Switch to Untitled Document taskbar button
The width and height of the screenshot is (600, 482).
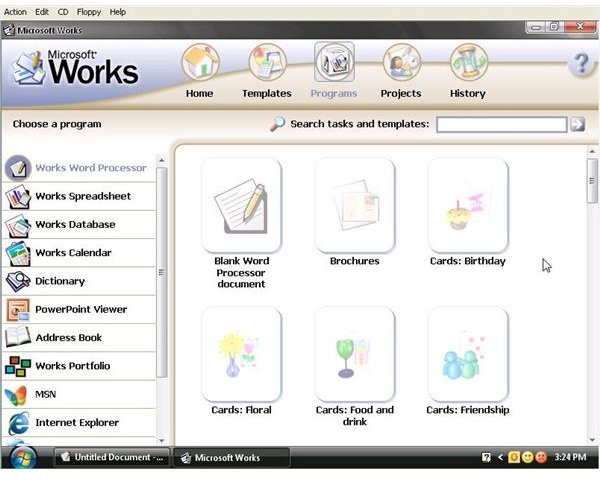click(x=112, y=457)
